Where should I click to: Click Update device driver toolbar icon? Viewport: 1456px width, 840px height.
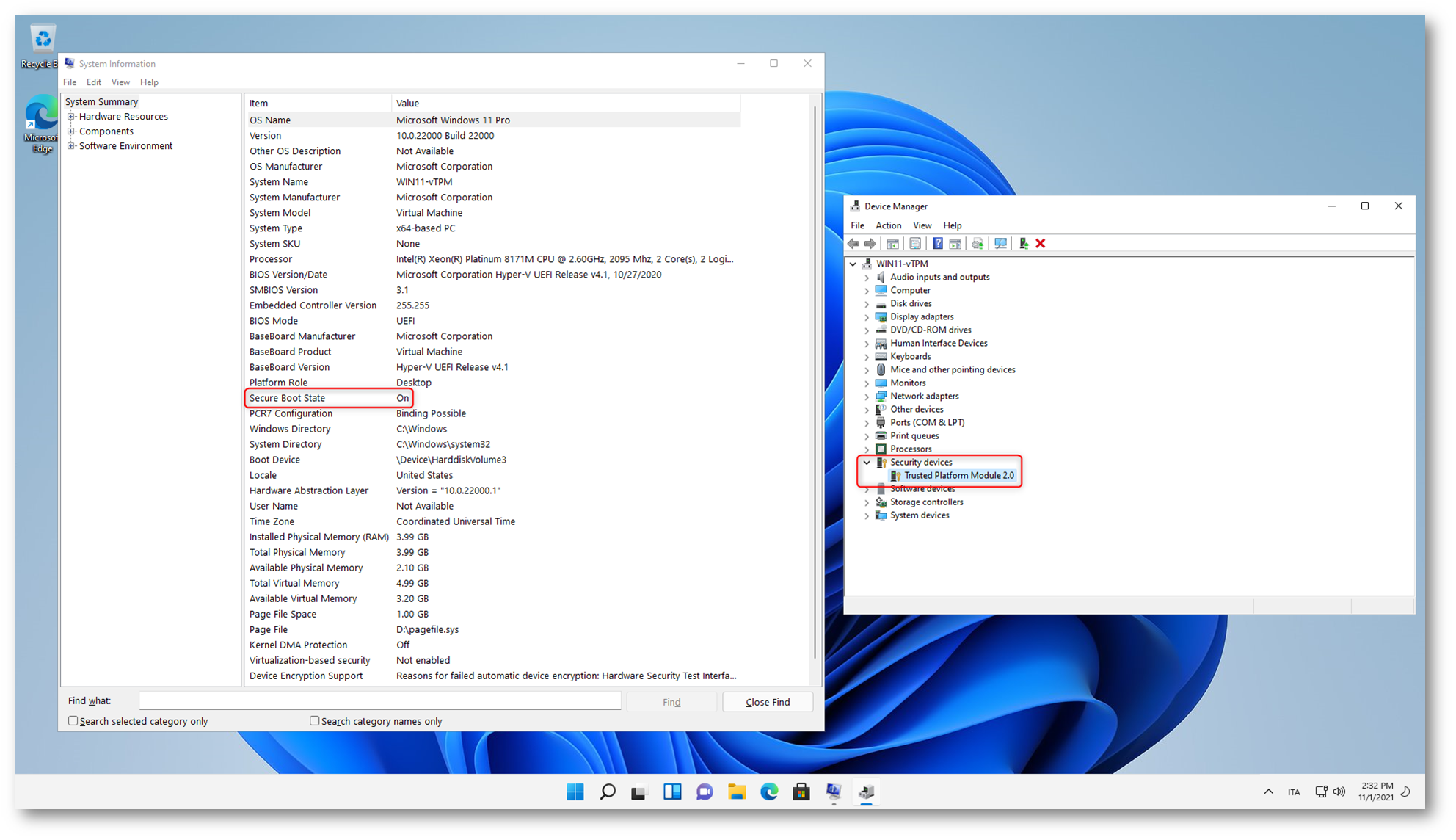pyautogui.click(x=978, y=244)
